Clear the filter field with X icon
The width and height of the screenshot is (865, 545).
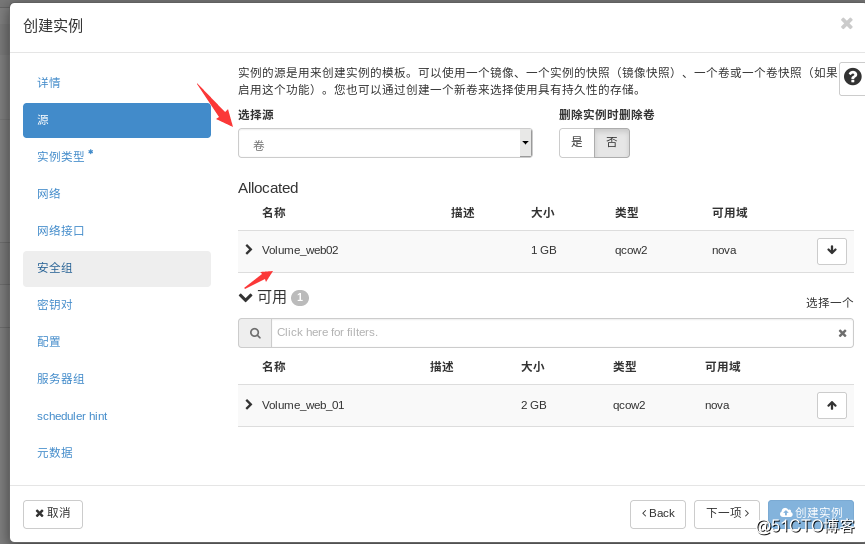pos(842,333)
